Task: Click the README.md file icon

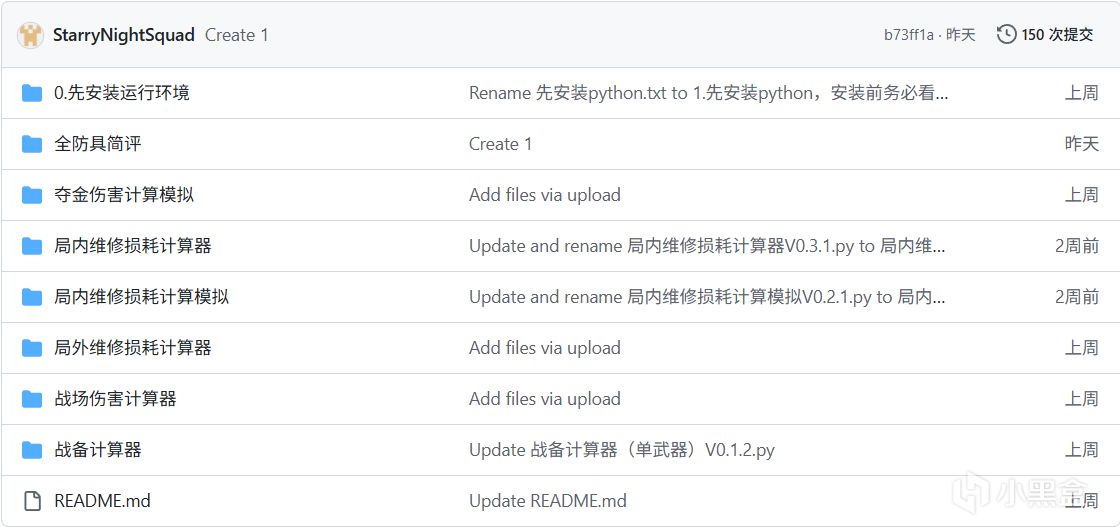Action: (x=32, y=501)
